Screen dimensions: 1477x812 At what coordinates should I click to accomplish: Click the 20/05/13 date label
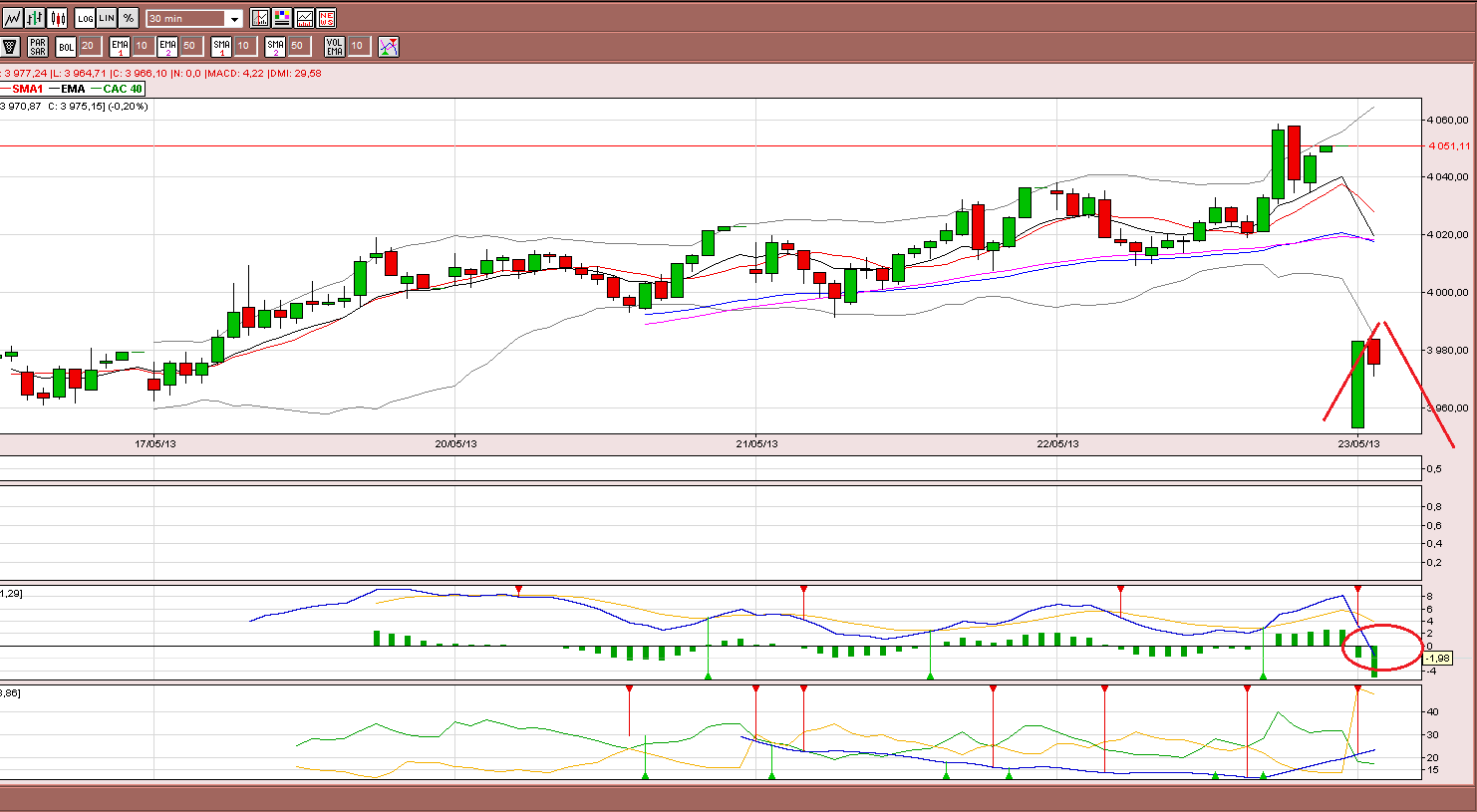point(455,443)
